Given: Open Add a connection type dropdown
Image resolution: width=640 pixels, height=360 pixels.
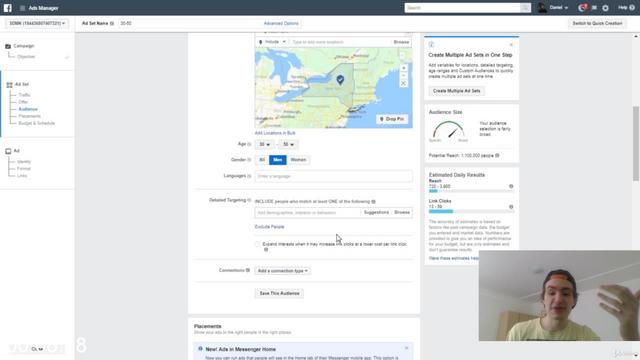Looking at the screenshot, I should point(282,271).
